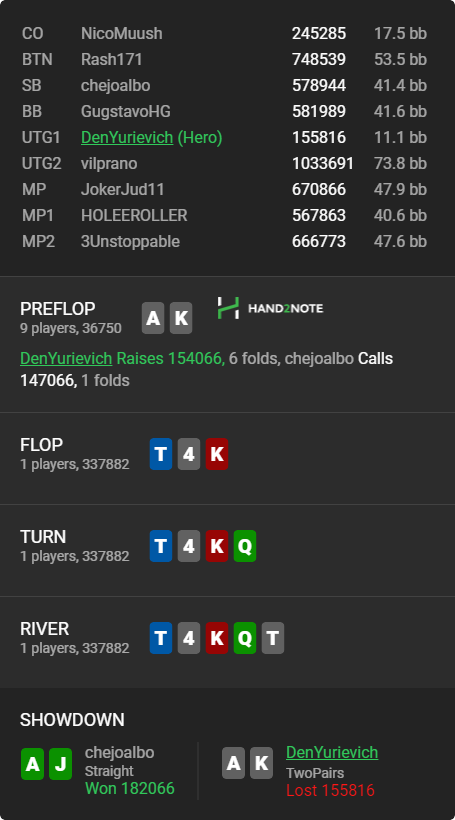455x820 pixels.
Task: Click the NicoMuush player name
Action: (x=122, y=33)
